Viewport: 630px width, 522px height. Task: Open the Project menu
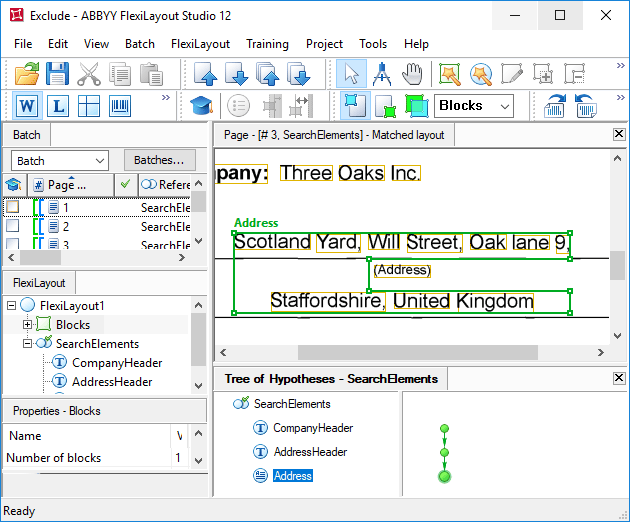[x=324, y=44]
